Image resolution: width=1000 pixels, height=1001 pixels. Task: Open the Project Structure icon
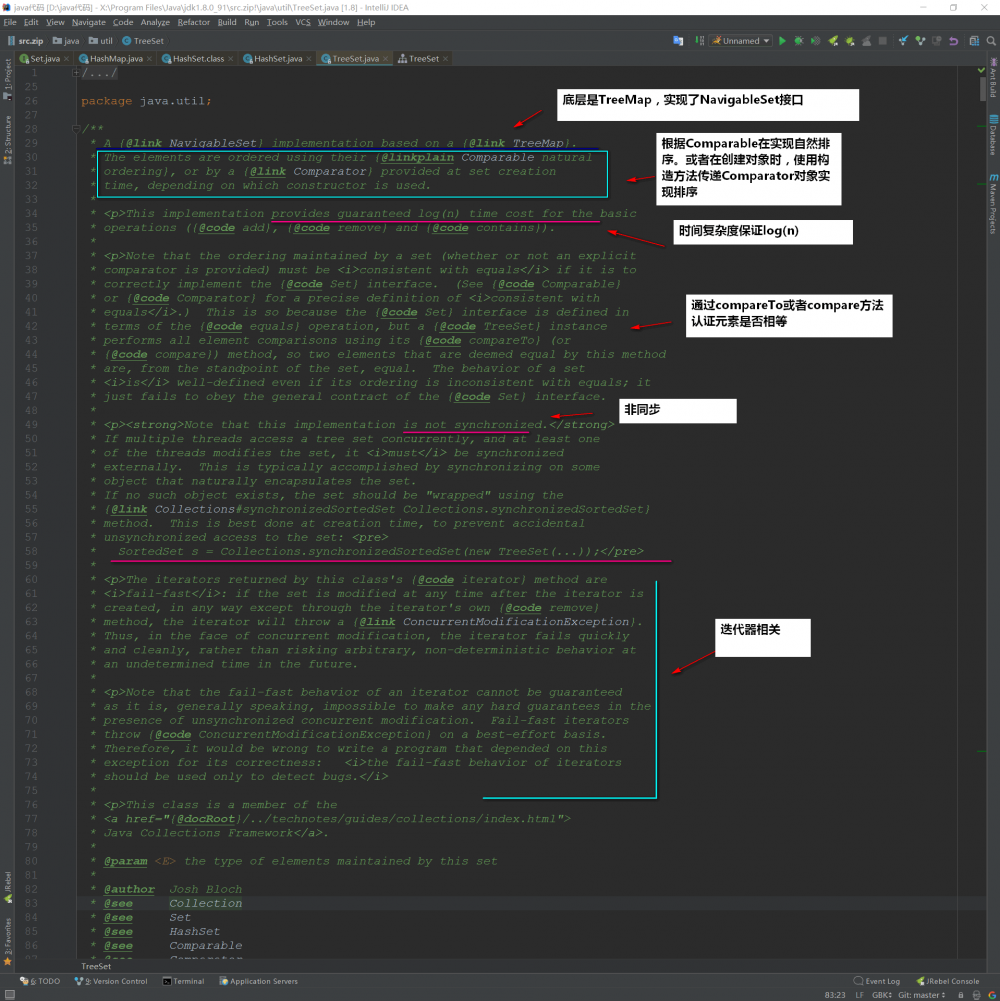point(974,41)
